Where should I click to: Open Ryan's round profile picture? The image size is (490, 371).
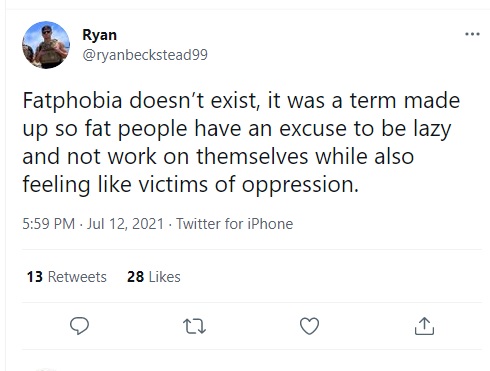(46, 45)
